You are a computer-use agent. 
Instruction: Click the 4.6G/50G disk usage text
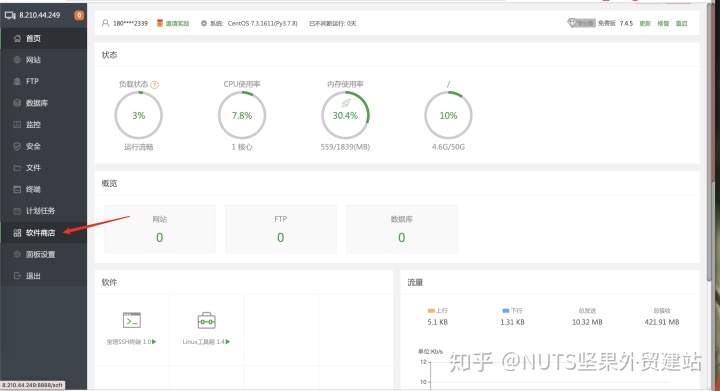[x=448, y=147]
